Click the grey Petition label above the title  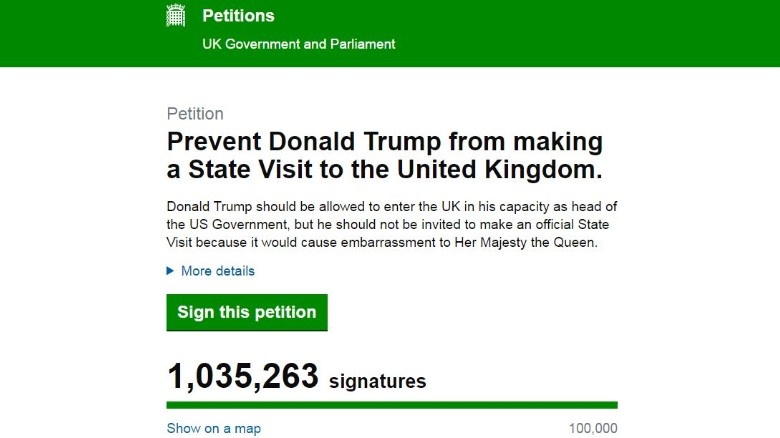(195, 113)
